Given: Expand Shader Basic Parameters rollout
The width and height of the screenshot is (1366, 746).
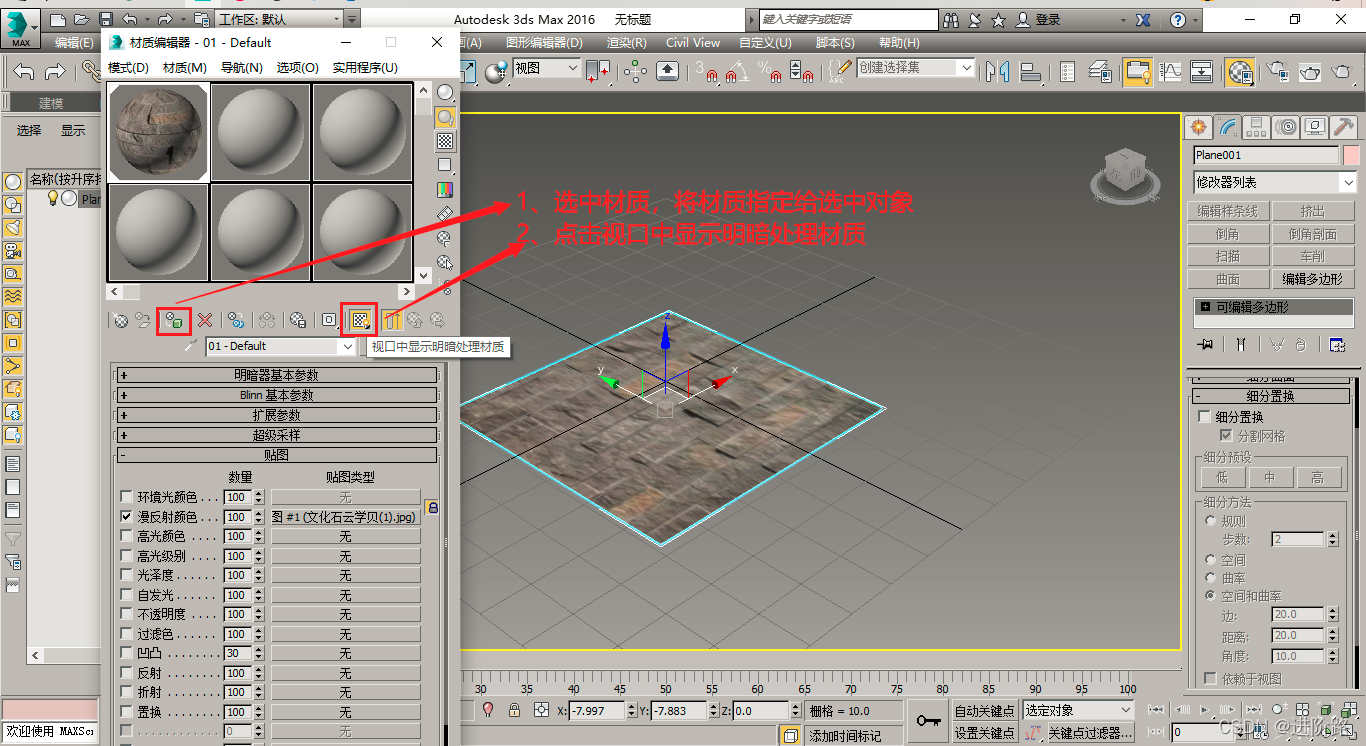Looking at the screenshot, I should pyautogui.click(x=277, y=375).
